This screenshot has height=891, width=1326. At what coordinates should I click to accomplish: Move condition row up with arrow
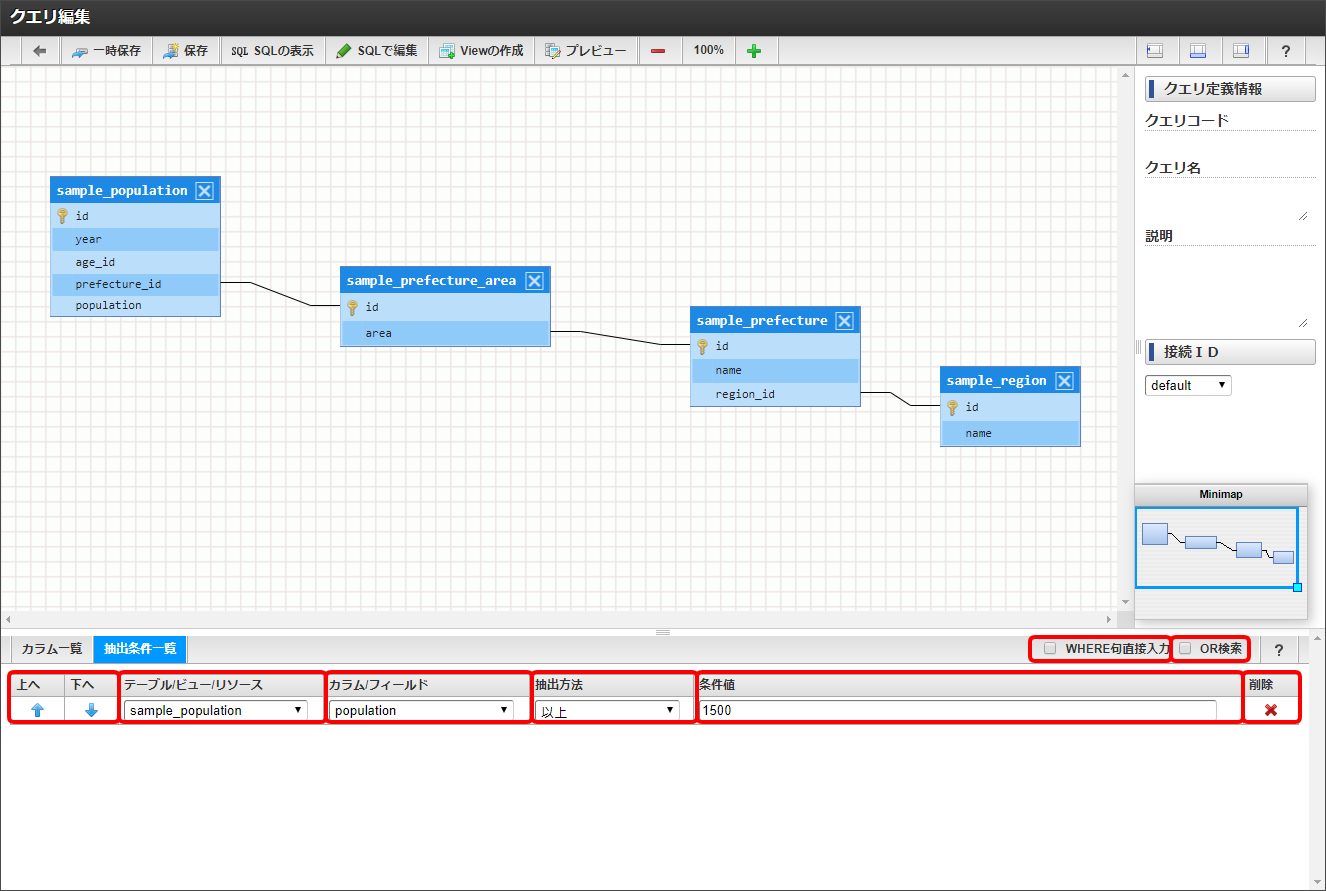[x=37, y=710]
